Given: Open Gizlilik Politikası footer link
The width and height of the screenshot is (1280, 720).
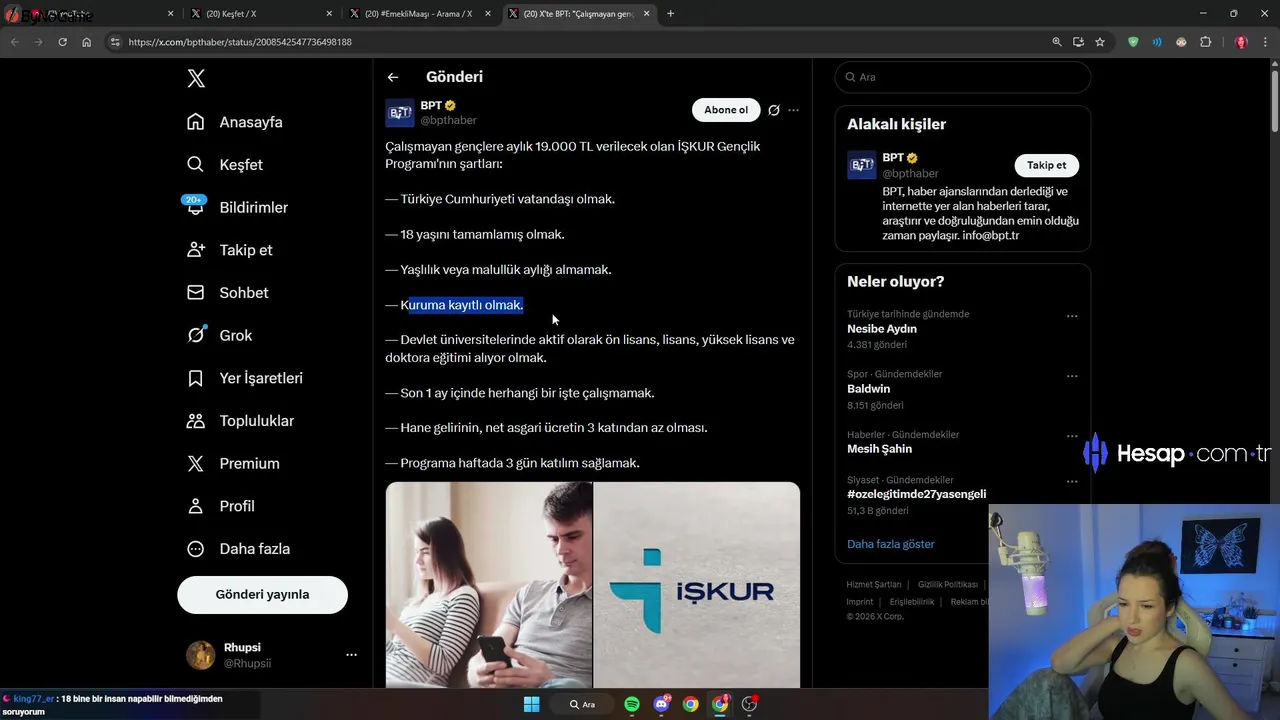Looking at the screenshot, I should tap(947, 584).
